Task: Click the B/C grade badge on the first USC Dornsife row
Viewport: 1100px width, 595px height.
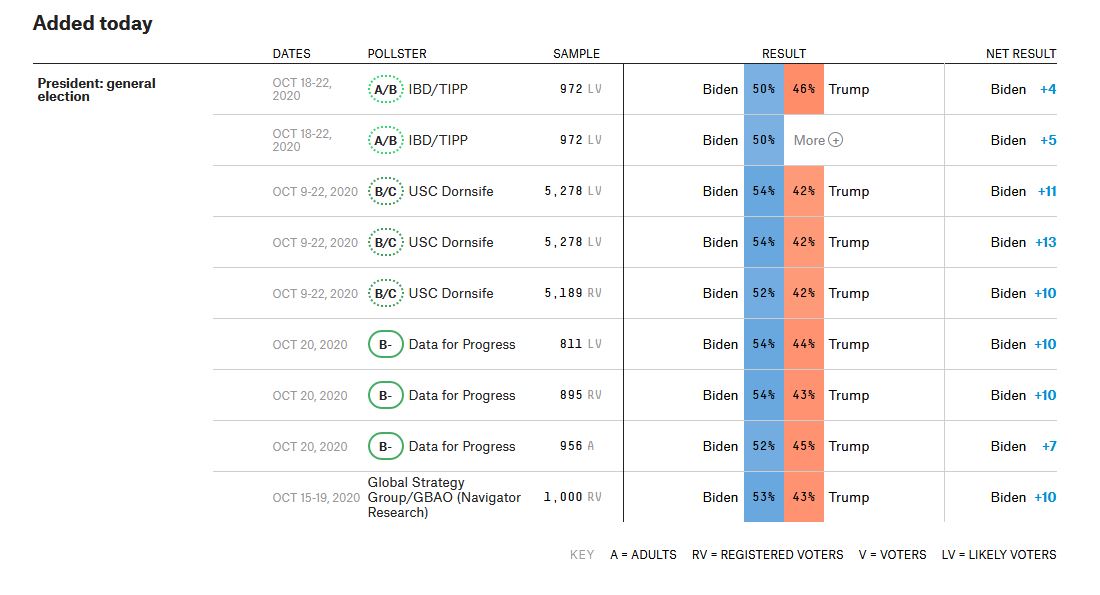Action: (385, 191)
